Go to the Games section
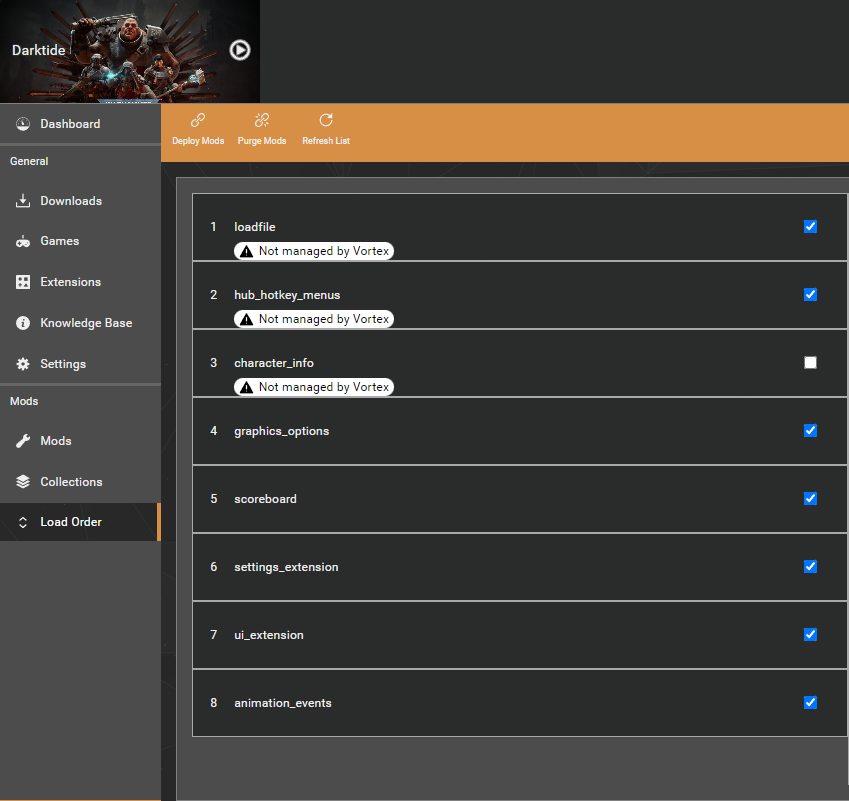Screen dimensions: 849x801 (x=59, y=241)
